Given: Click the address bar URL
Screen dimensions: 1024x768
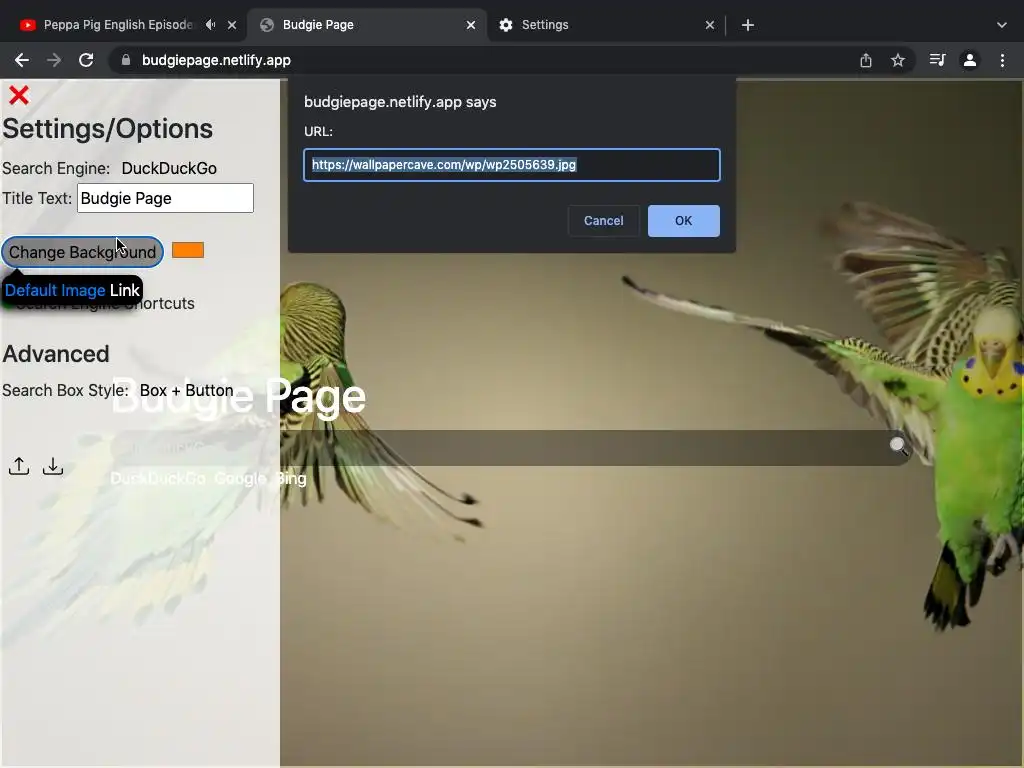Looking at the screenshot, I should click(216, 60).
